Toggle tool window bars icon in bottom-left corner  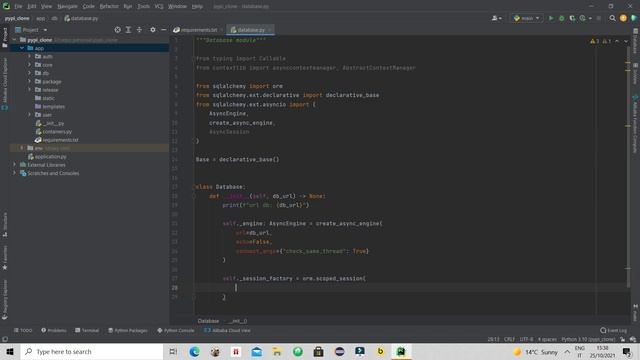point(5,339)
